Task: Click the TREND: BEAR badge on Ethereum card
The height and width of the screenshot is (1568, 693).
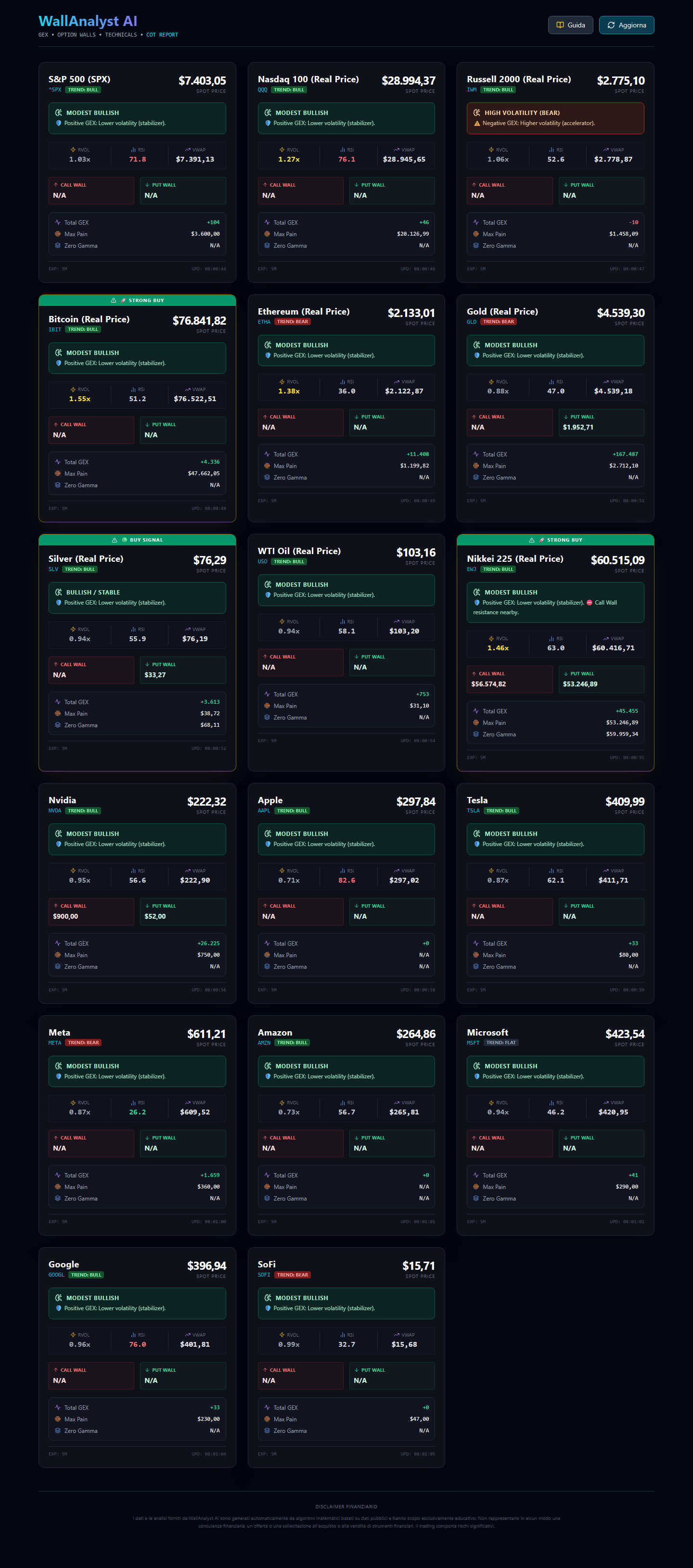Action: pyautogui.click(x=293, y=321)
